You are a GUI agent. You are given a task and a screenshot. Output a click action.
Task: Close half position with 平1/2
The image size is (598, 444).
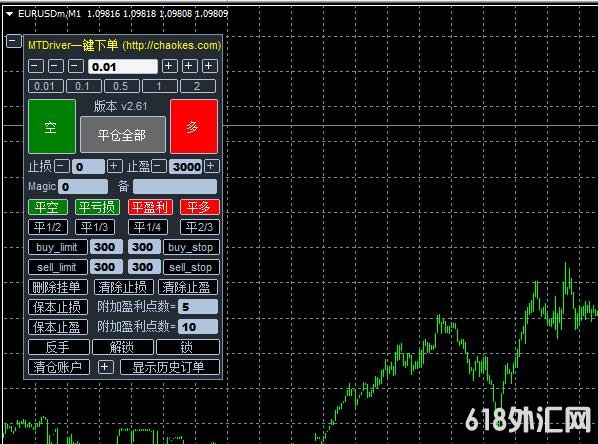click(x=48, y=227)
